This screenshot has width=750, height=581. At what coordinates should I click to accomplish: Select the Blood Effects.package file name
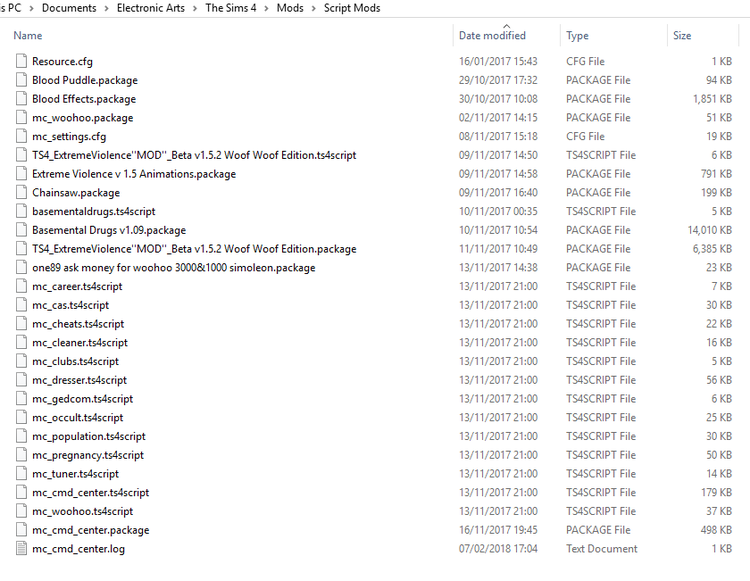(x=84, y=99)
